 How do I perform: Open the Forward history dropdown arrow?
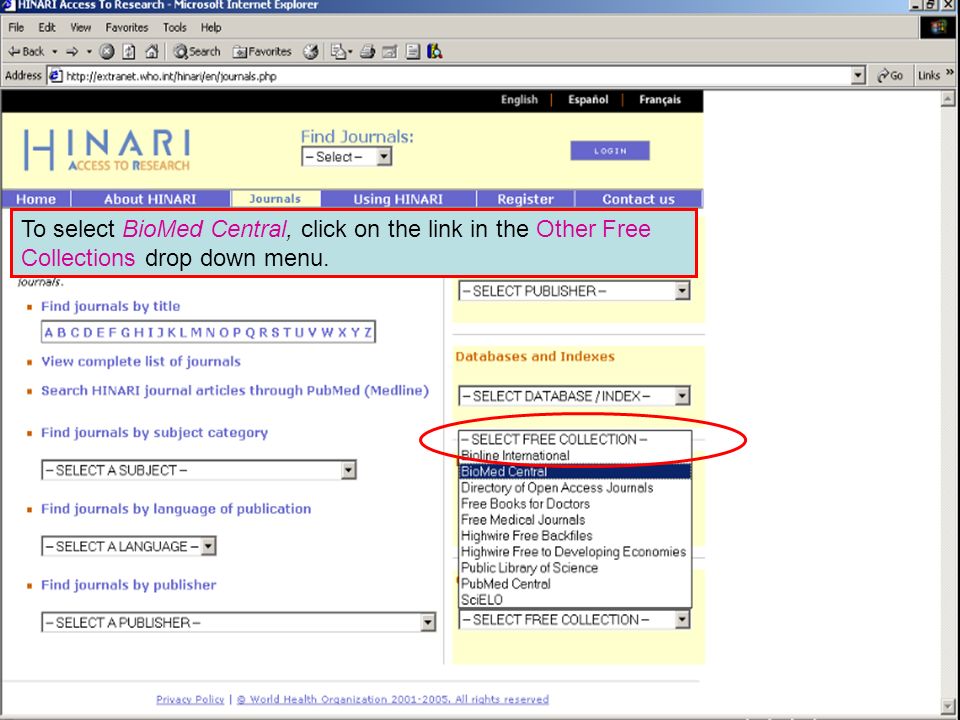coord(89,51)
